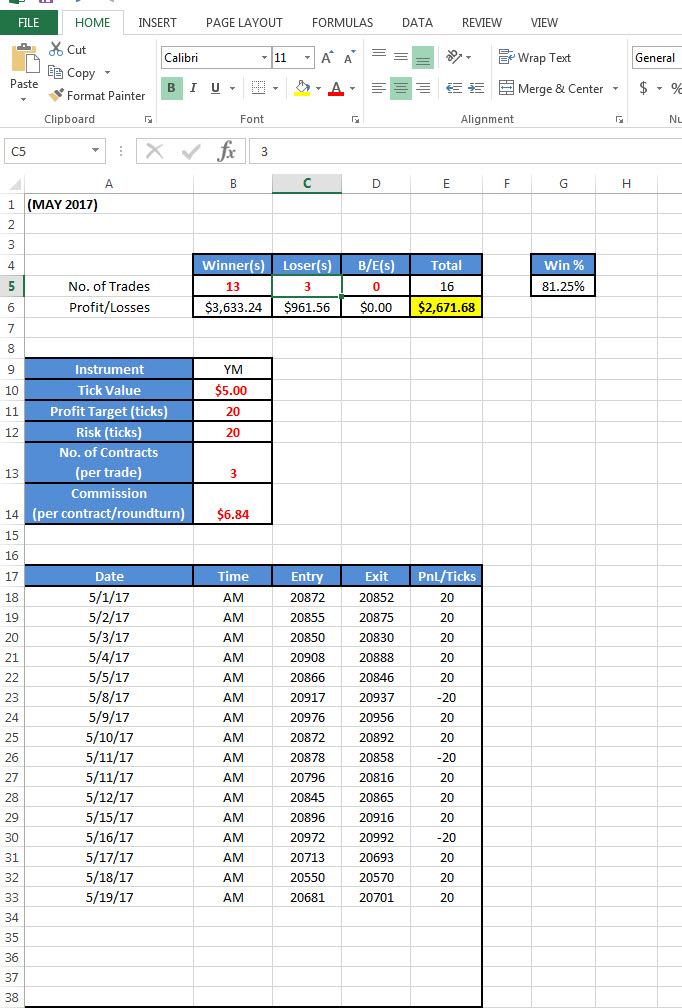This screenshot has width=682, height=1008.
Task: Open the font name Calibri dropdown
Action: click(264, 58)
